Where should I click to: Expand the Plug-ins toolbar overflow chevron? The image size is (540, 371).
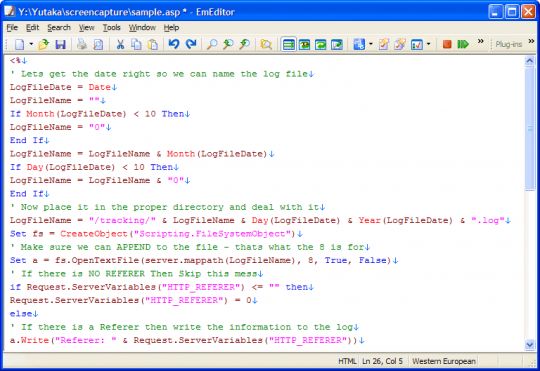[x=531, y=41]
